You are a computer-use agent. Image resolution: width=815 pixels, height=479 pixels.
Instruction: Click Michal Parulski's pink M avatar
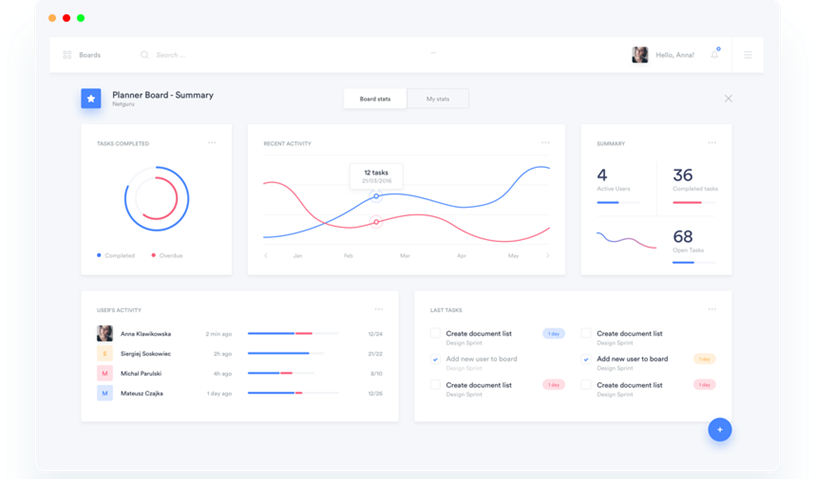point(104,373)
